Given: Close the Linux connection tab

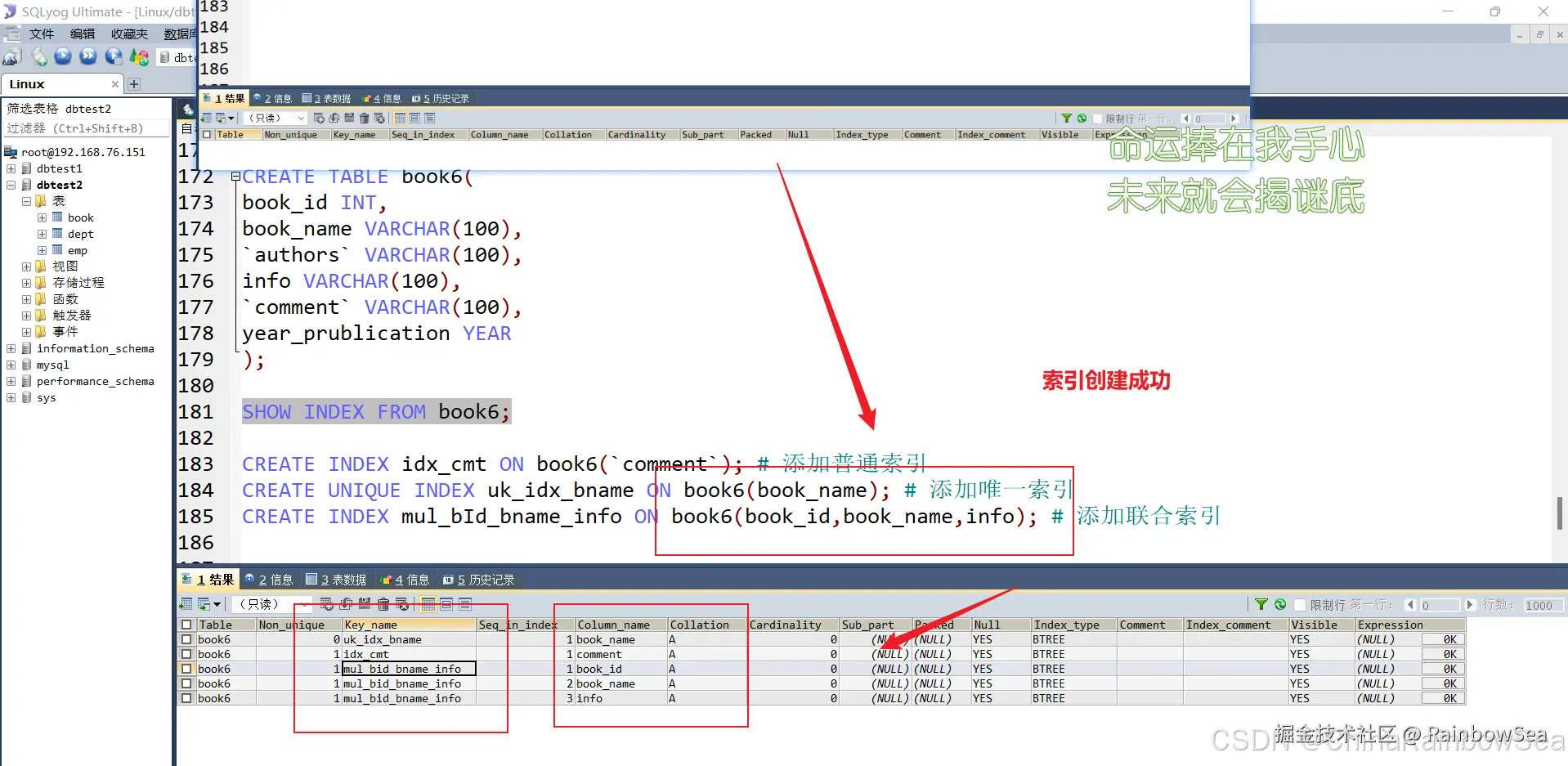Looking at the screenshot, I should [x=115, y=84].
